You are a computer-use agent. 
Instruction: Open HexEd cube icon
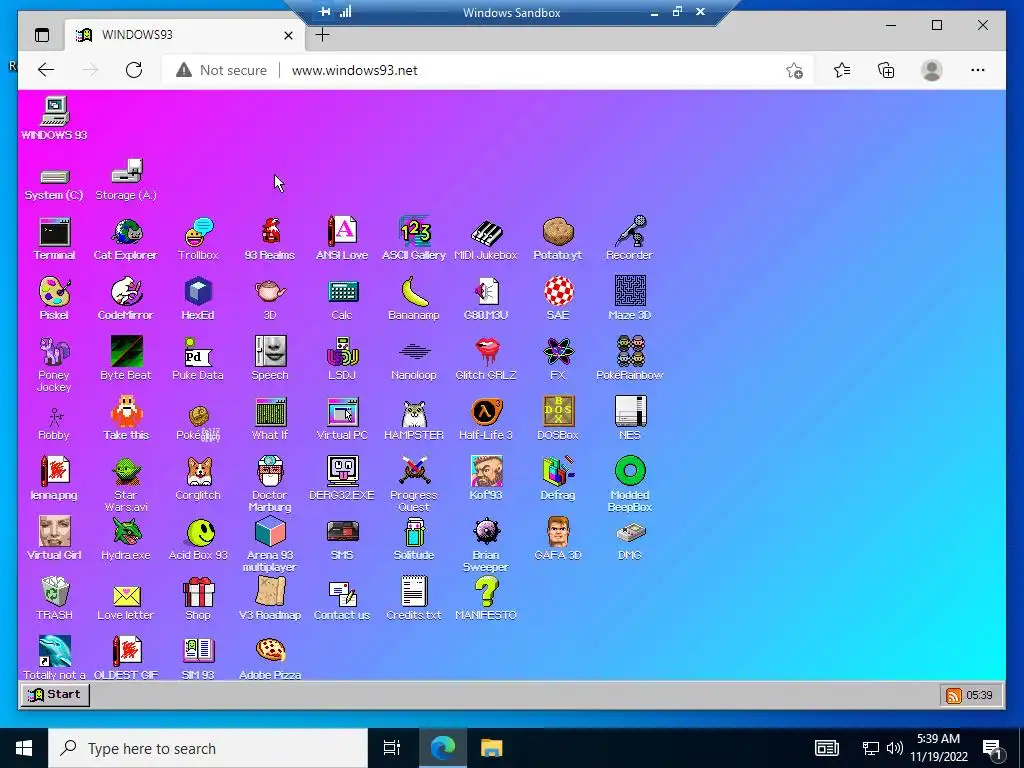[x=198, y=298]
